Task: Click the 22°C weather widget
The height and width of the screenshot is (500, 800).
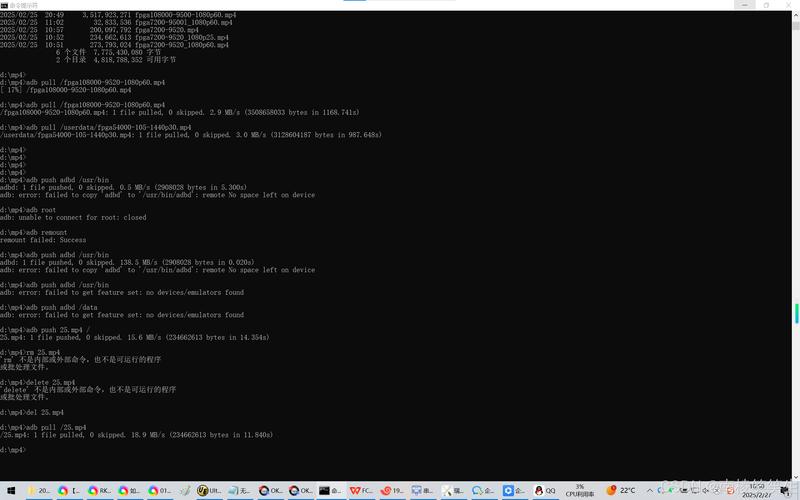Action: (620, 490)
